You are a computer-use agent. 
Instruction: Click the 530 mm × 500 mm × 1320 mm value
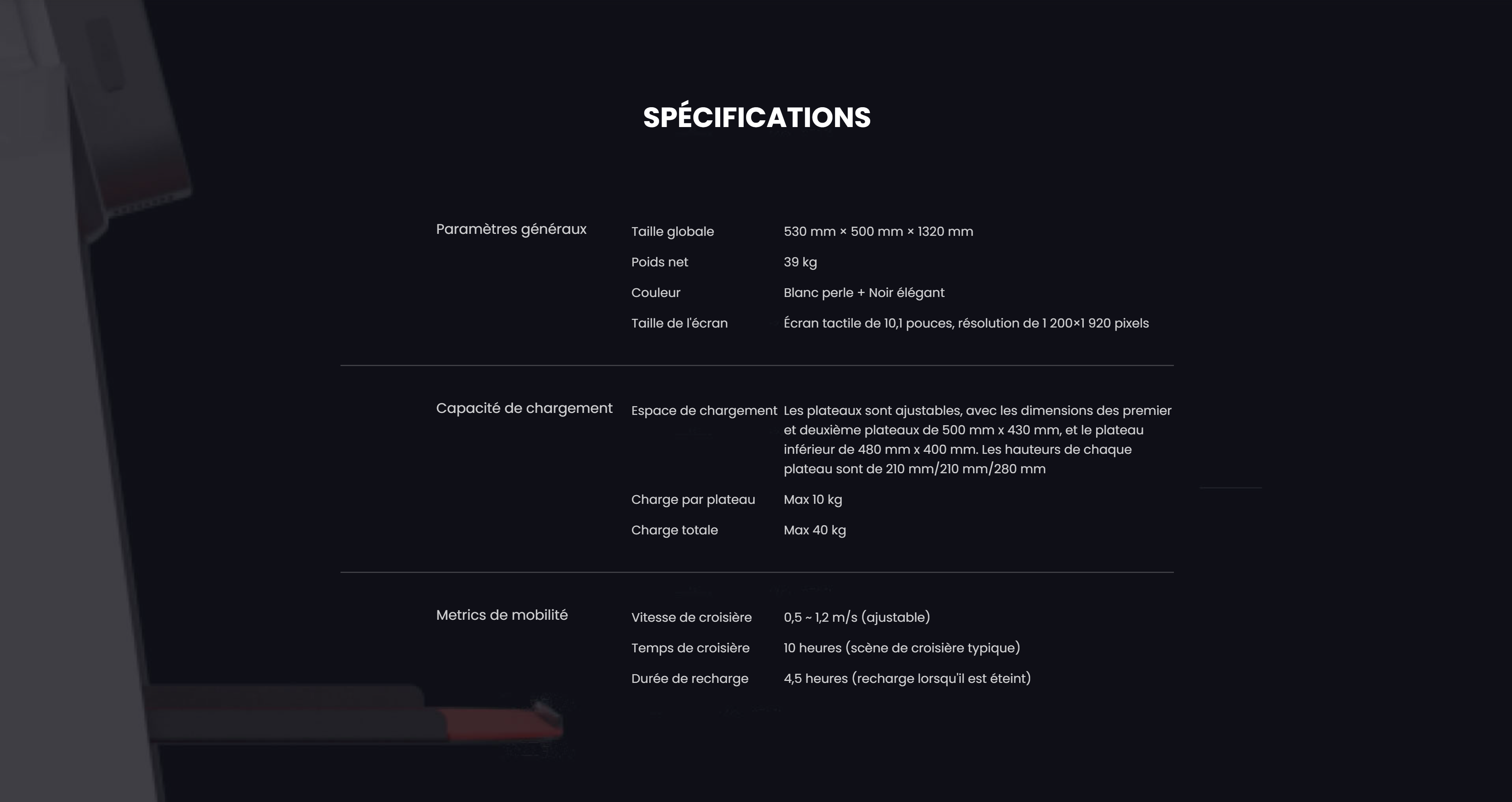click(878, 231)
